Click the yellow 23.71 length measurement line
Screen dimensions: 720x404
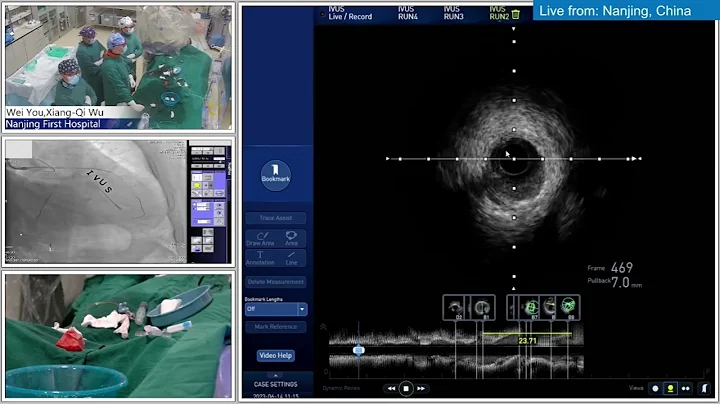point(527,334)
